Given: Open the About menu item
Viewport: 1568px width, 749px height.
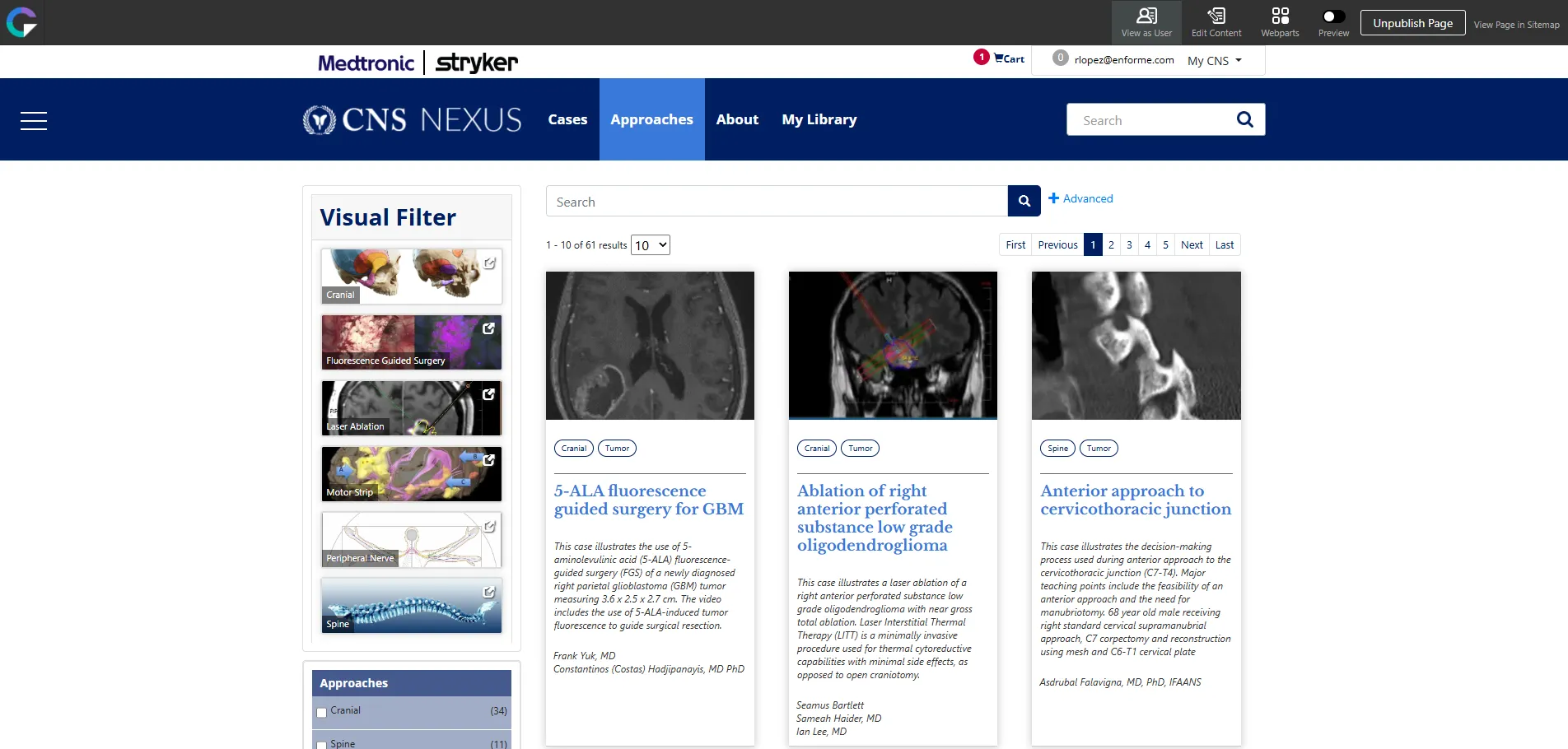Looking at the screenshot, I should (737, 119).
